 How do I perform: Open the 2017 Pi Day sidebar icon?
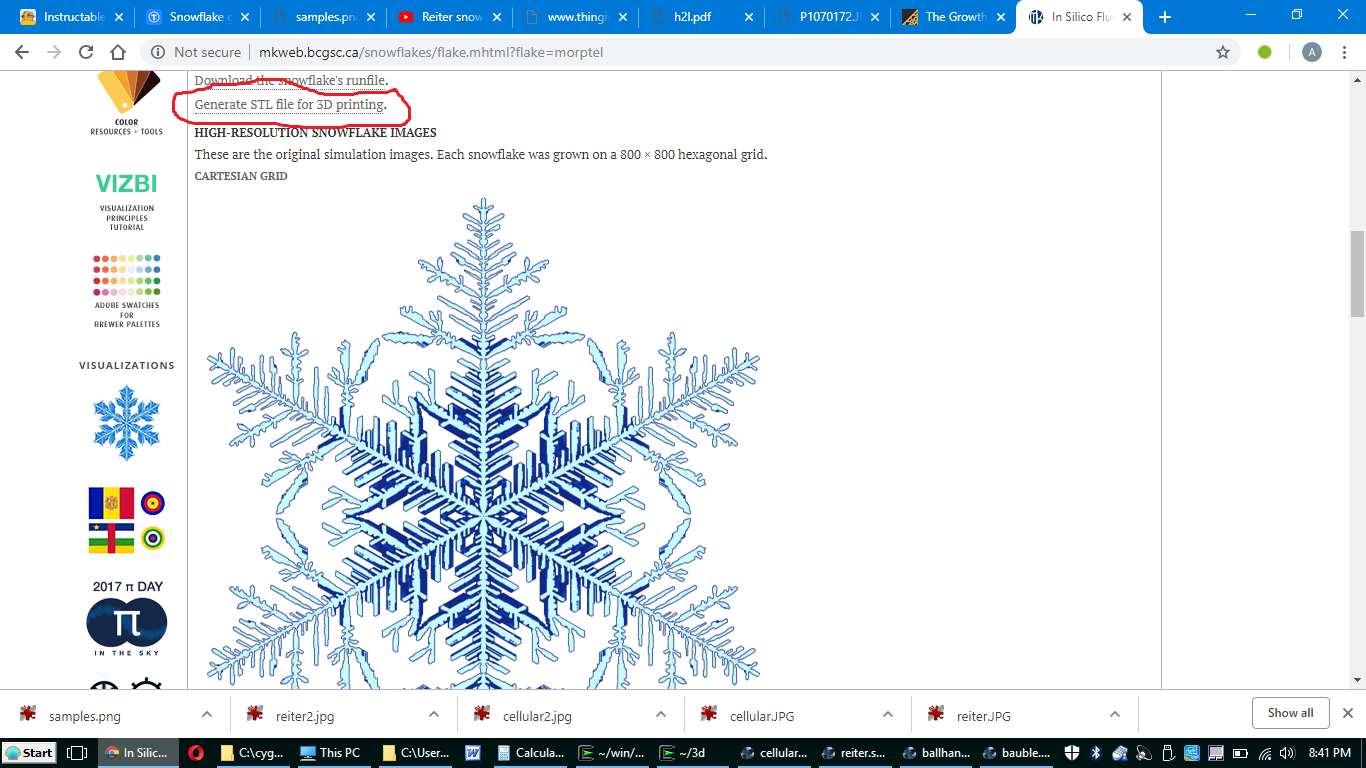click(127, 618)
